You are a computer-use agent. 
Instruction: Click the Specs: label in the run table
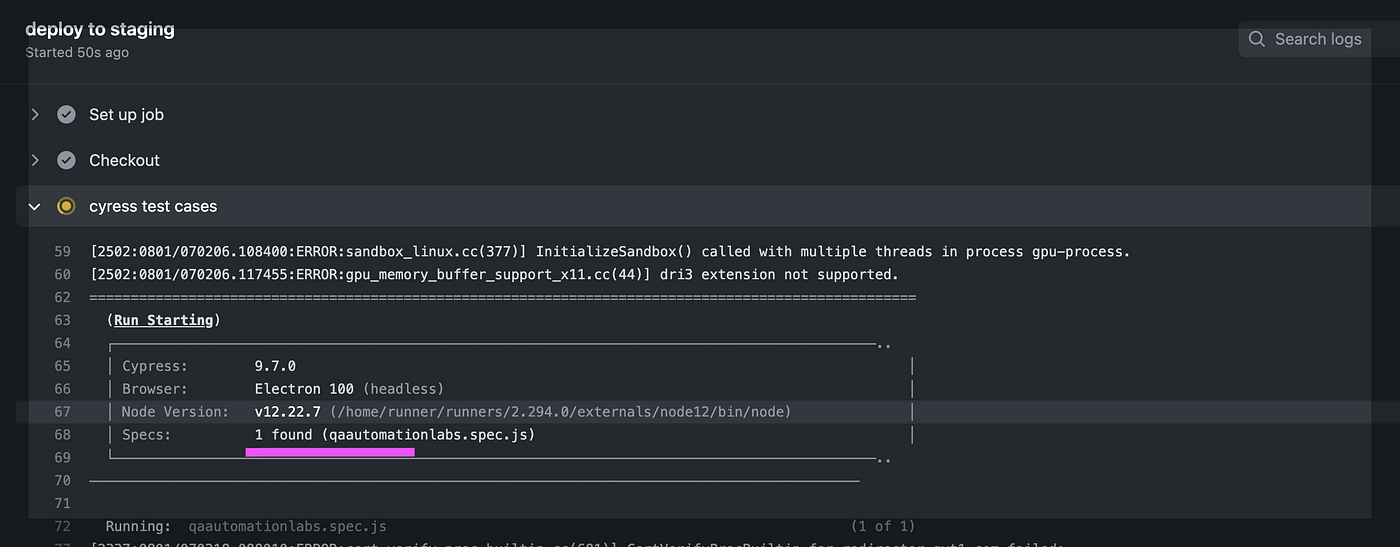(147, 435)
